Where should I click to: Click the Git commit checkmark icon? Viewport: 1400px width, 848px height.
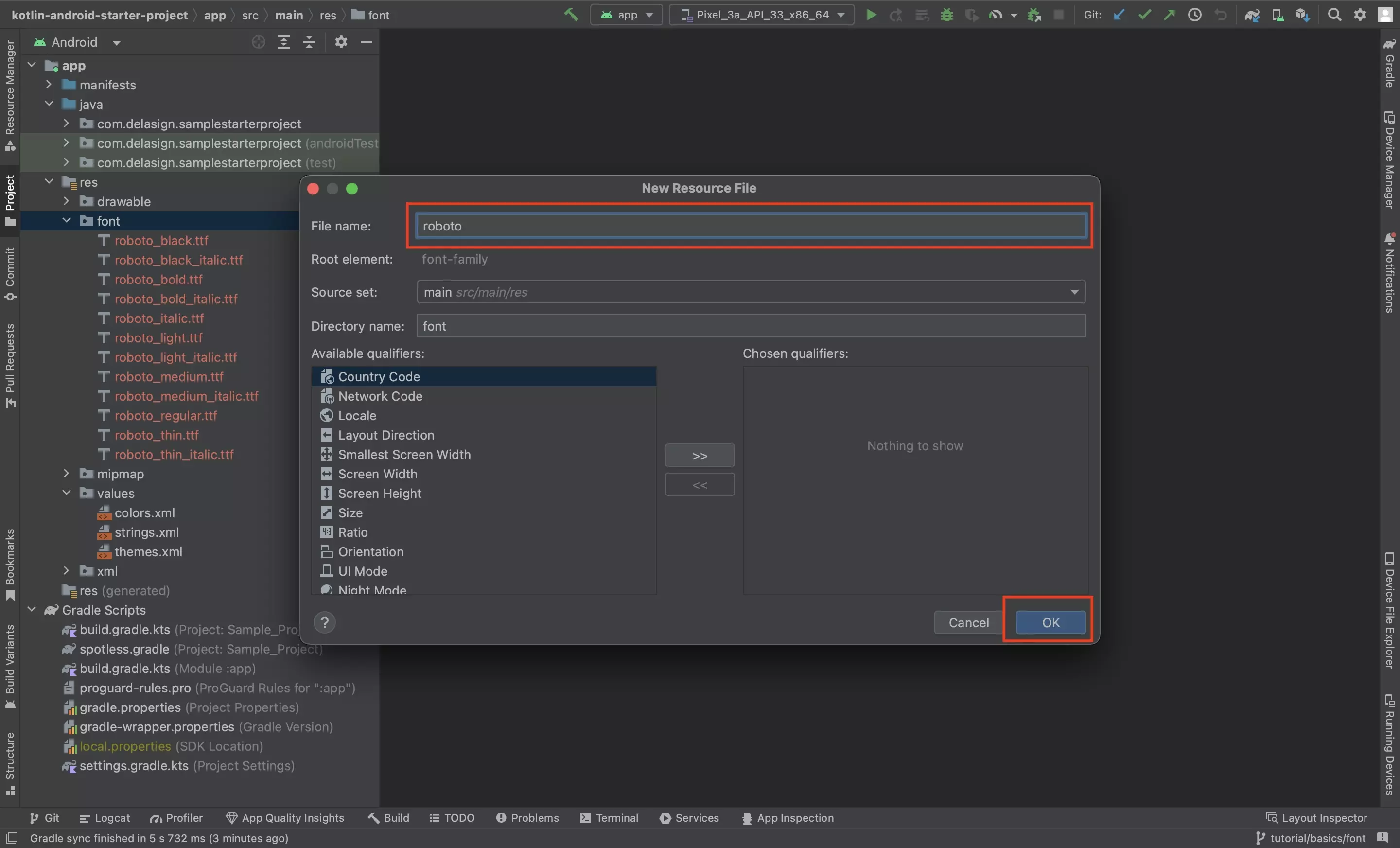pos(1144,15)
